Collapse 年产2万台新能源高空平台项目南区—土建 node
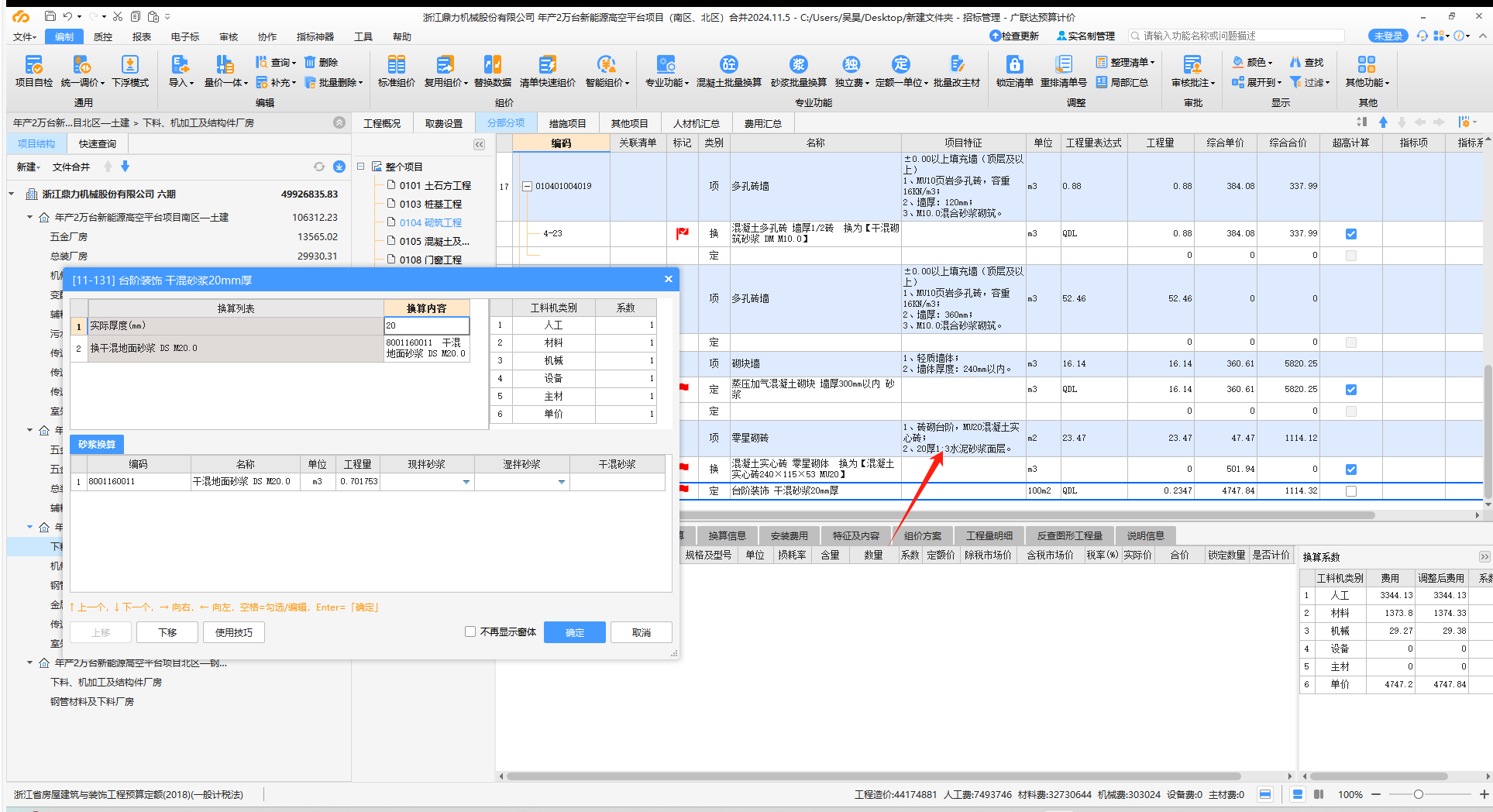This screenshot has width=1493, height=812. 30,217
